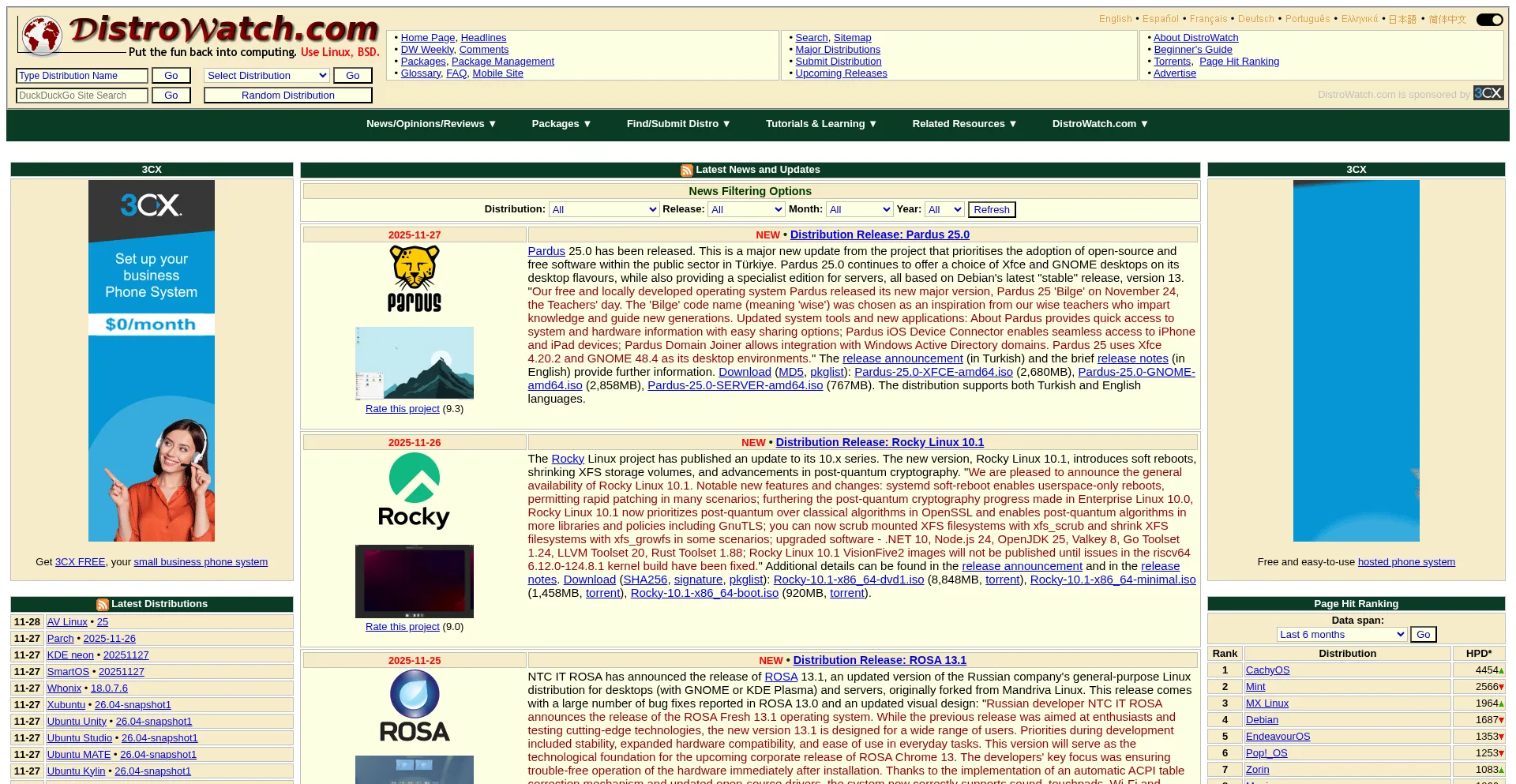Open the Page Hit Ranking data span dropdown
The height and width of the screenshot is (784, 1516).
pyautogui.click(x=1342, y=635)
